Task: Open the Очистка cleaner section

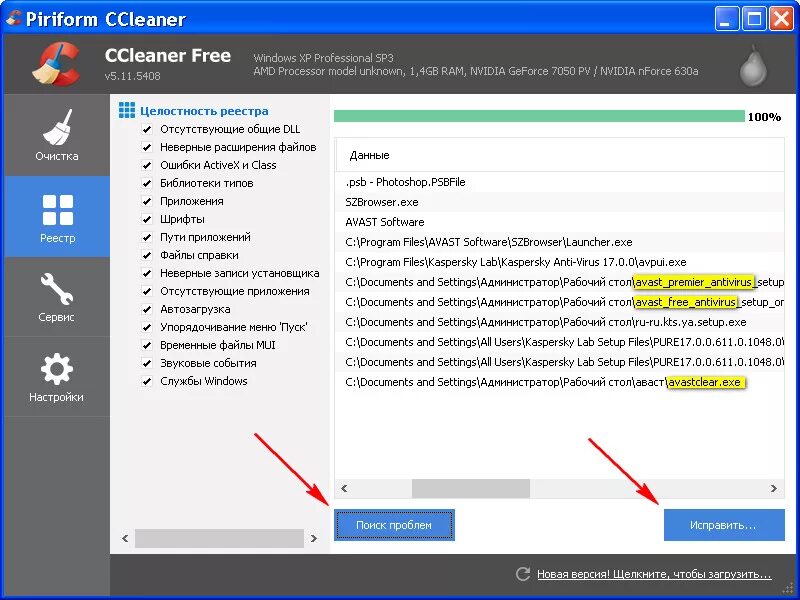Action: pyautogui.click(x=57, y=135)
